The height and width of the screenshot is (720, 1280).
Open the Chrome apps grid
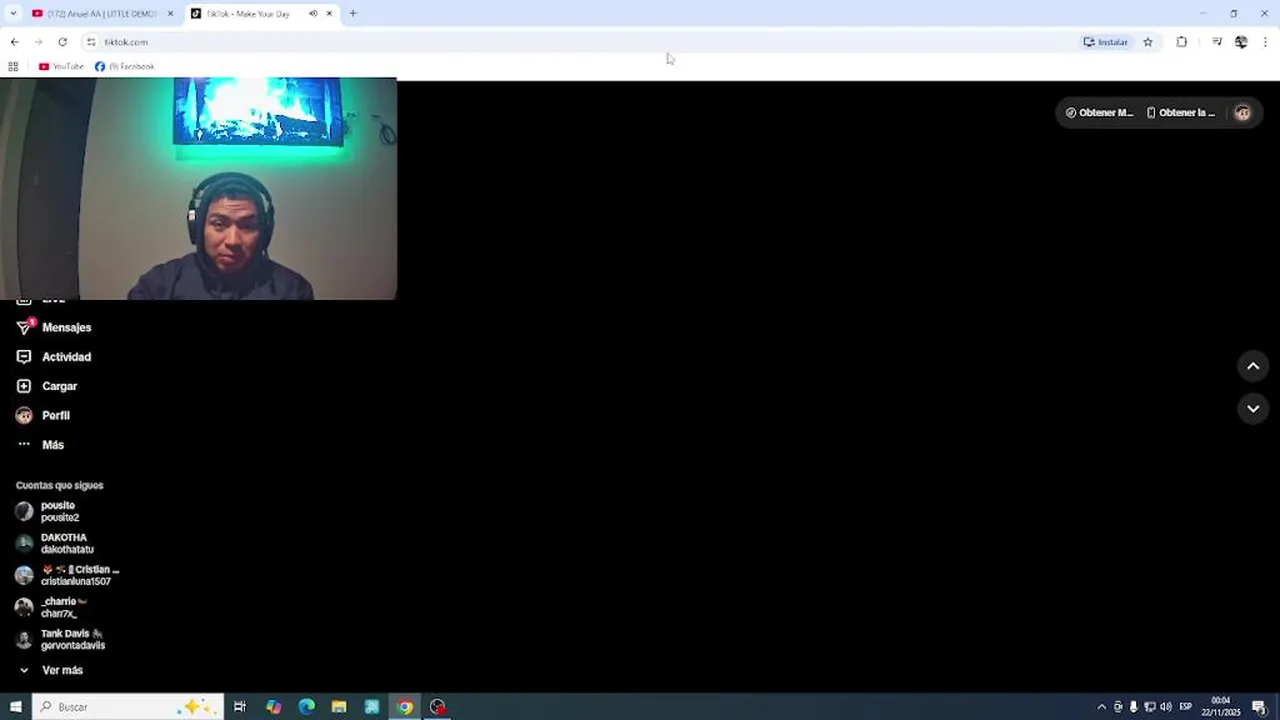tap(13, 67)
